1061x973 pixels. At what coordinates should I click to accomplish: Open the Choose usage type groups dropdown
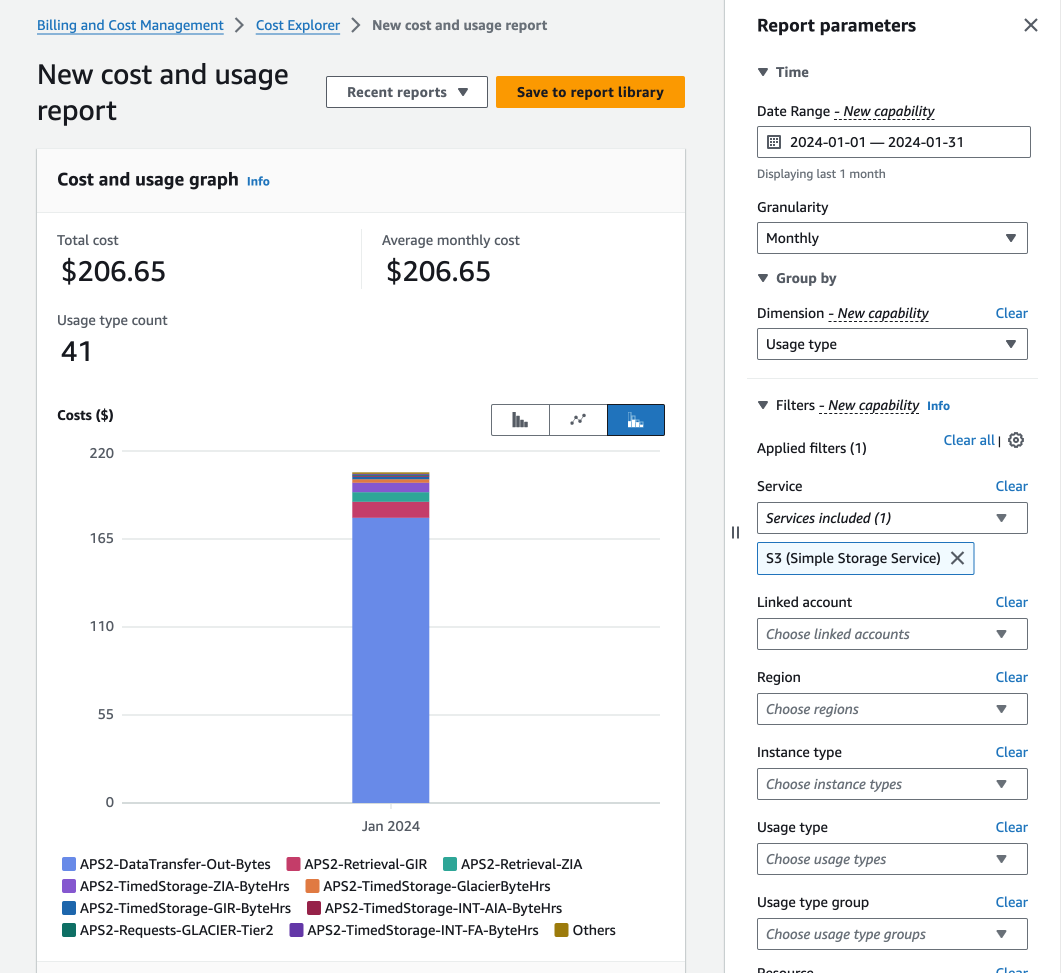[892, 934]
